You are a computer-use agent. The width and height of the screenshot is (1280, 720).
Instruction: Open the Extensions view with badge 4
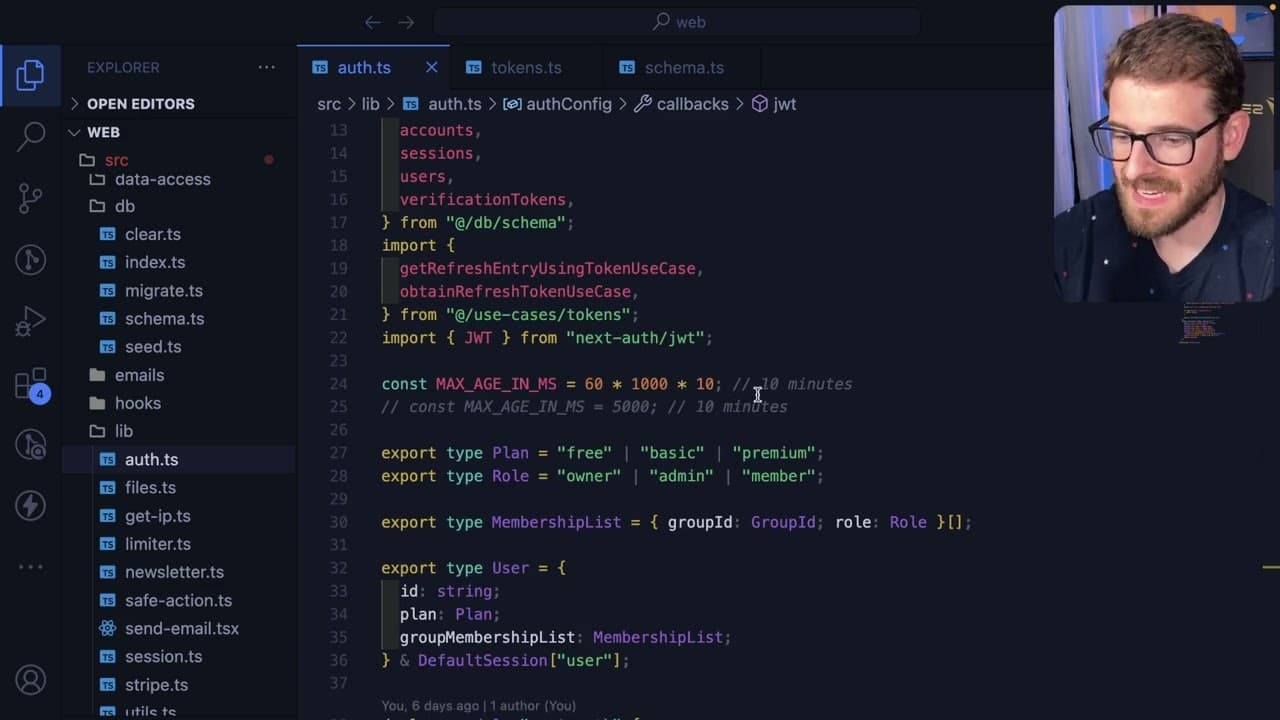[x=30, y=384]
